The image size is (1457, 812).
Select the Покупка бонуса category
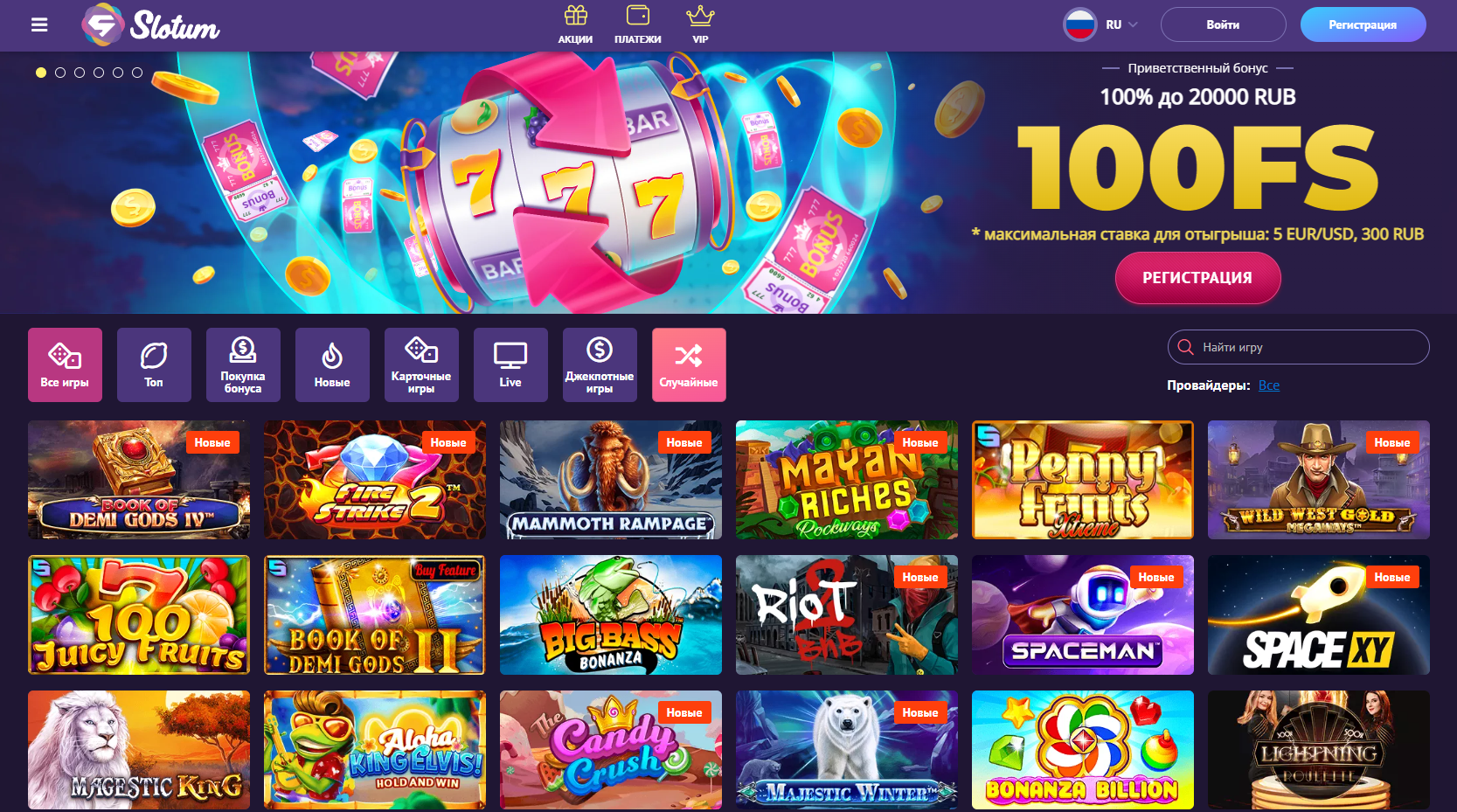tap(243, 364)
